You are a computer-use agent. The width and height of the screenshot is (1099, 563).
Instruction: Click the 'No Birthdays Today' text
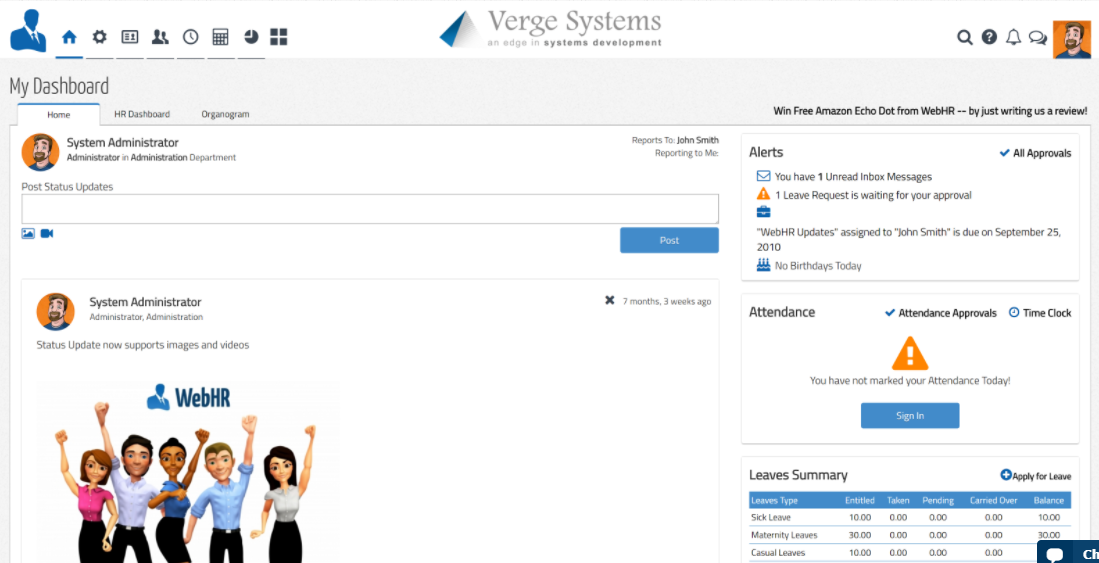point(818,266)
